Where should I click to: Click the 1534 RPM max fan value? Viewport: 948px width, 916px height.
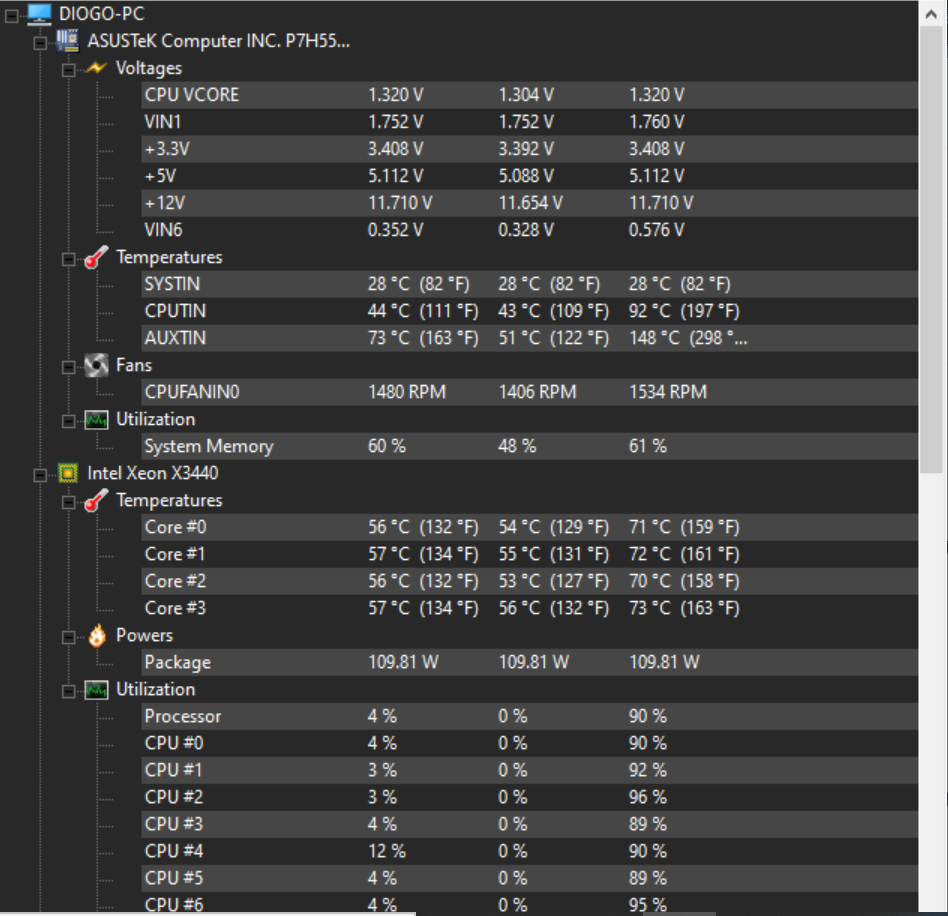click(667, 392)
